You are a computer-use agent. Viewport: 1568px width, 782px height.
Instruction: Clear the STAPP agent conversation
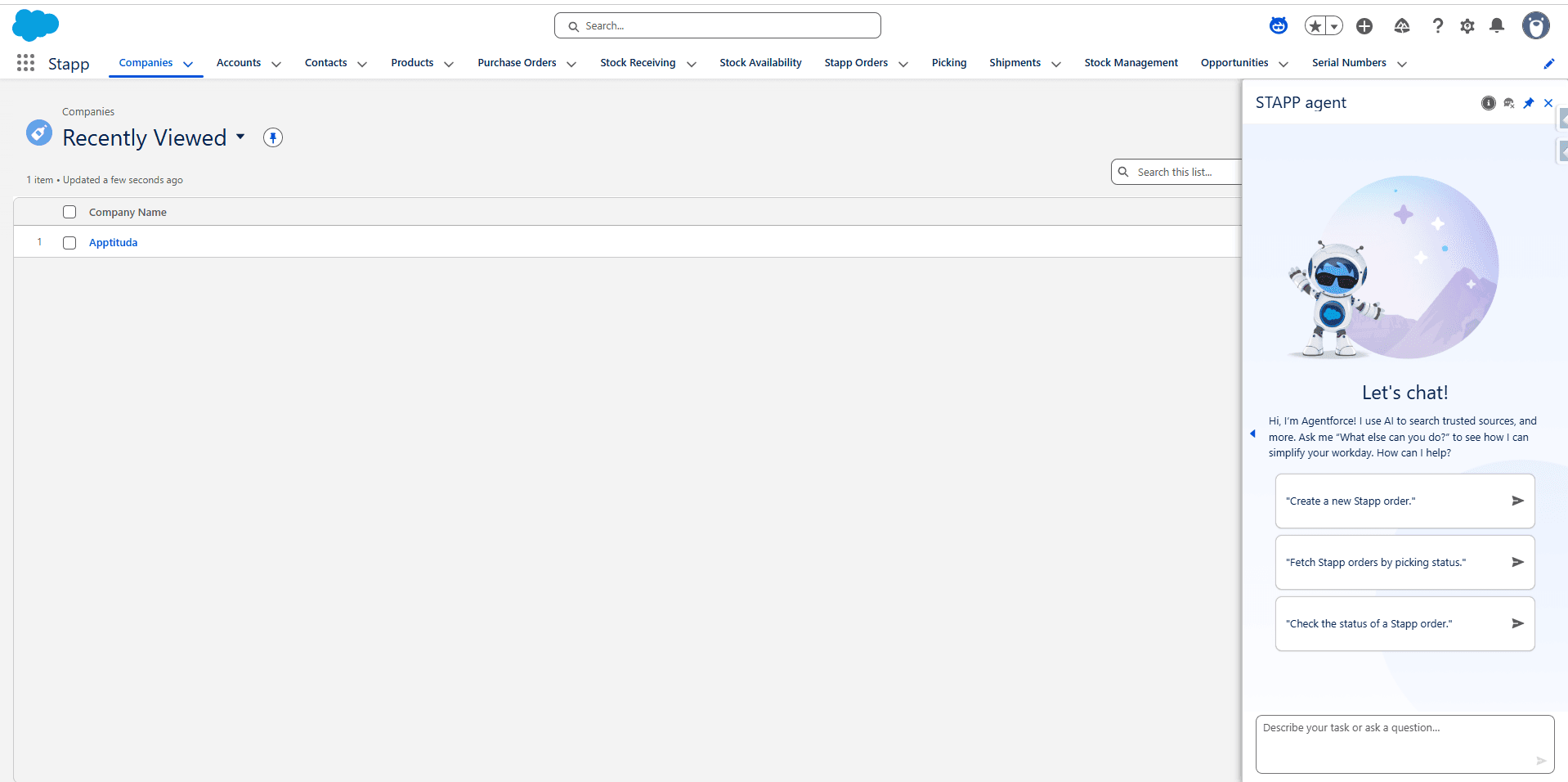pos(1509,103)
